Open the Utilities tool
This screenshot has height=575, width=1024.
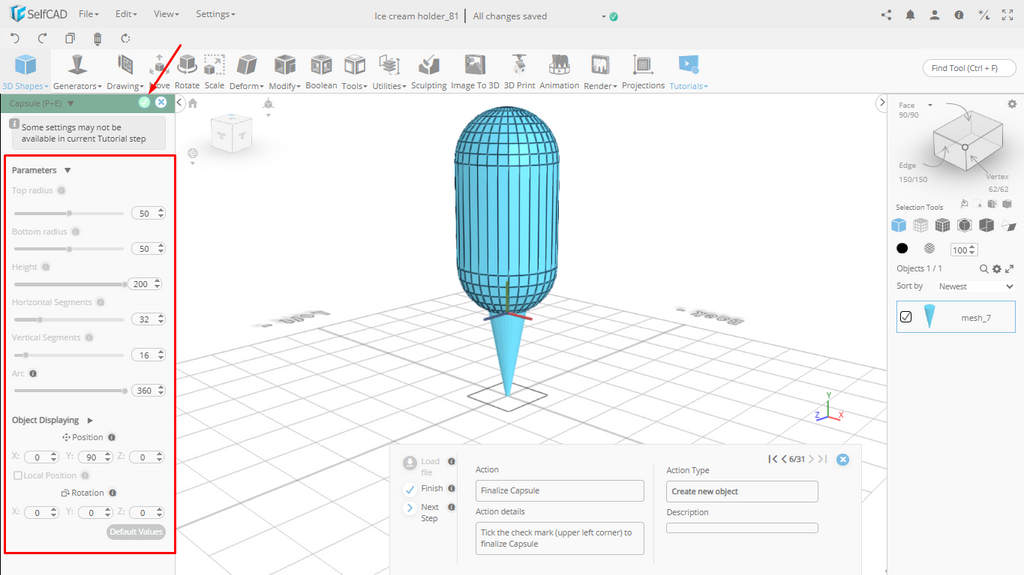click(389, 72)
